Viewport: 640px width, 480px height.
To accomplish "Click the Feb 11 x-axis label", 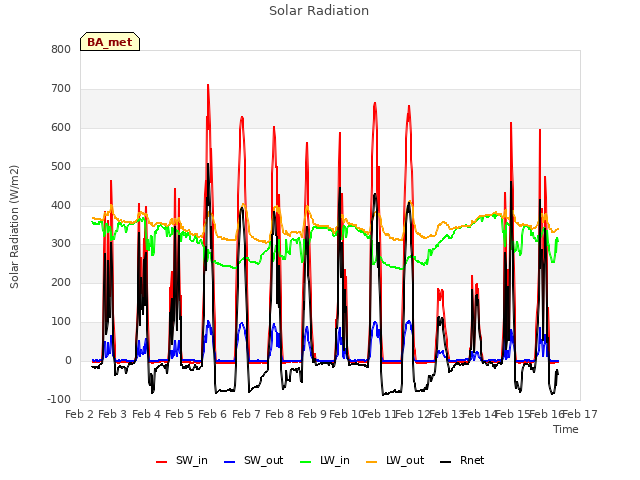I will point(379,414).
